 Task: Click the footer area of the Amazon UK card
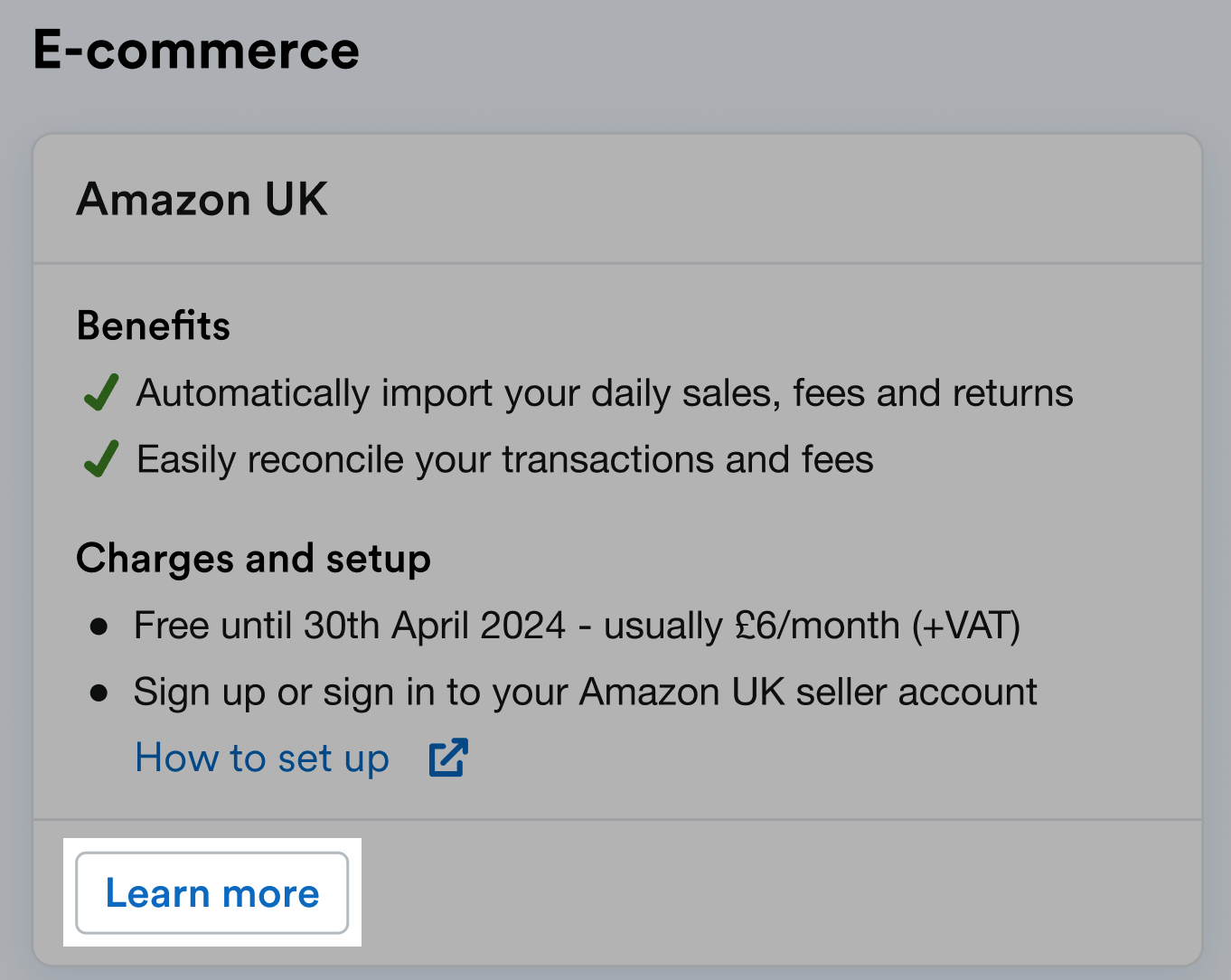(723, 890)
